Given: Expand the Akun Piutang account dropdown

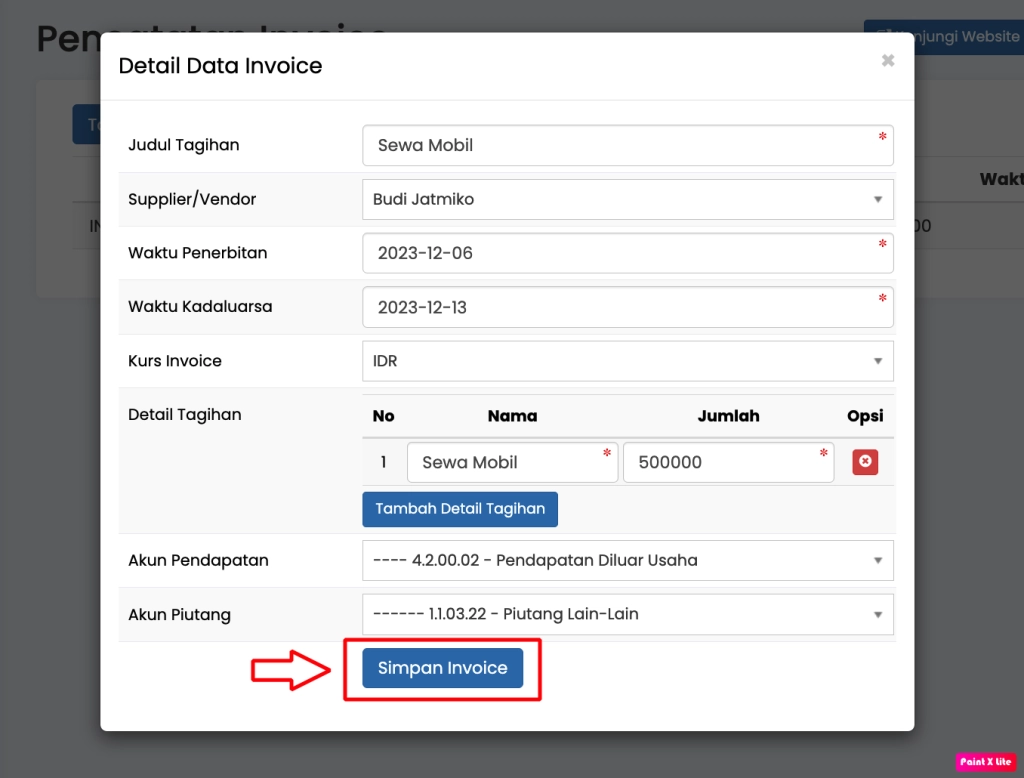Looking at the screenshot, I should 626,614.
